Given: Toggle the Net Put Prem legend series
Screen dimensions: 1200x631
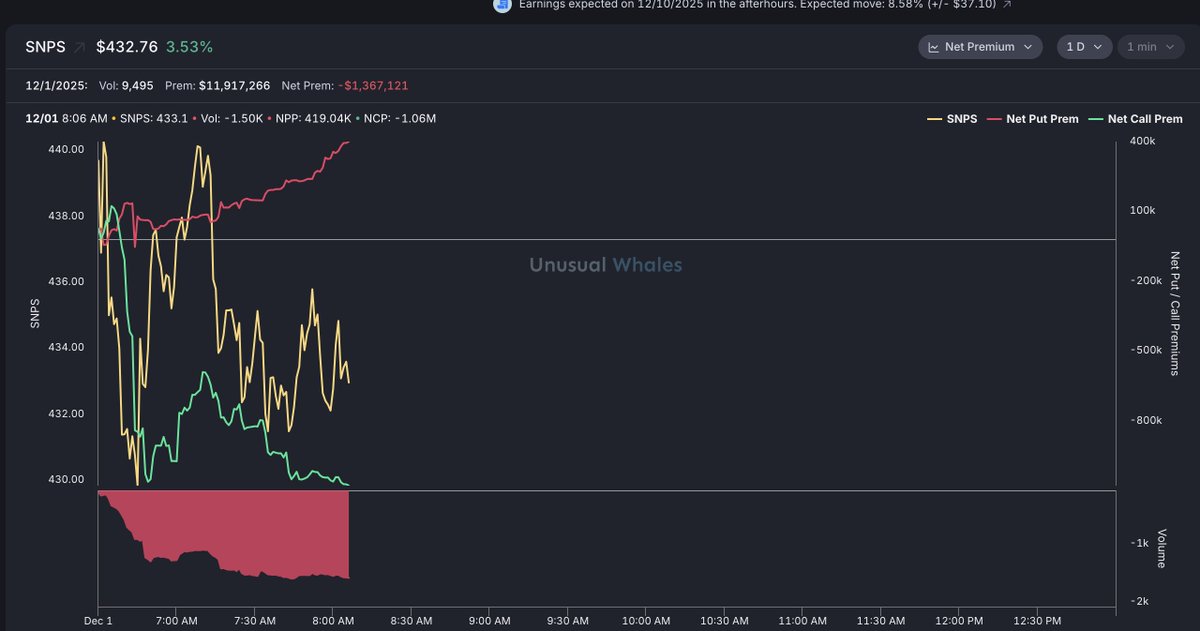Looking at the screenshot, I should (x=1034, y=119).
